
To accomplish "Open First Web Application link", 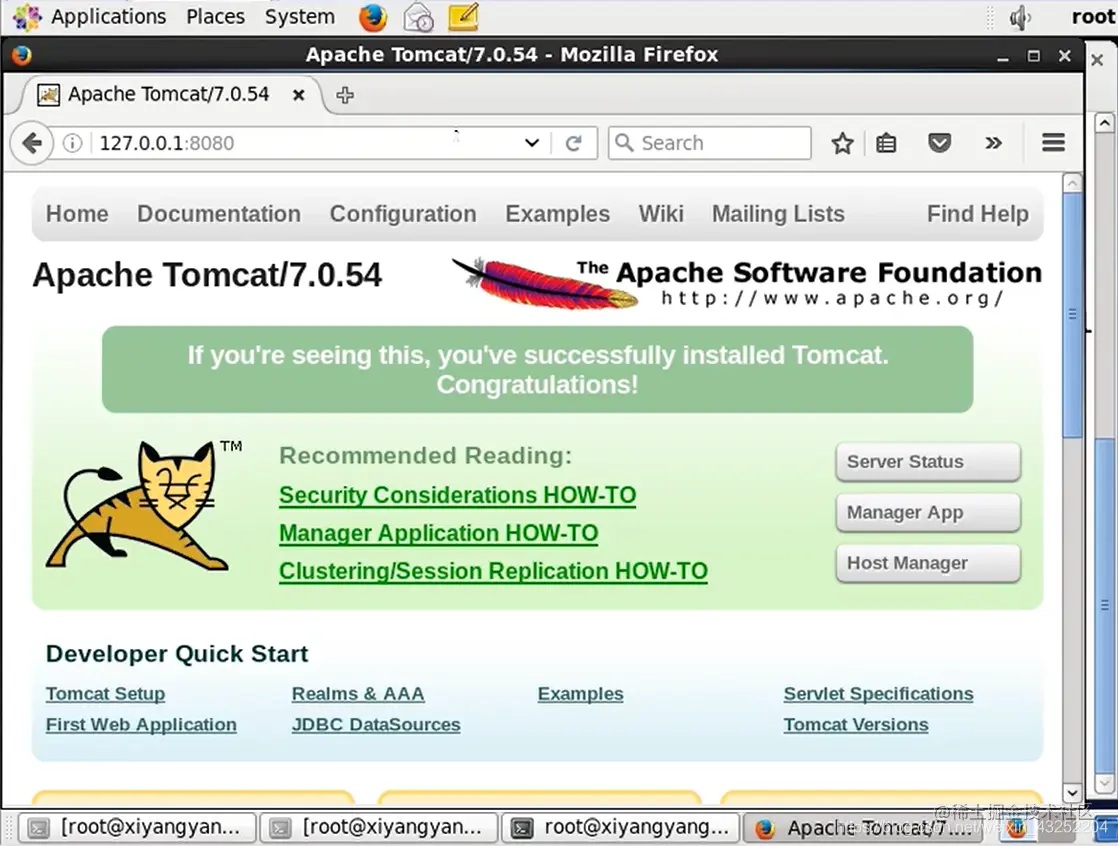I will [141, 724].
